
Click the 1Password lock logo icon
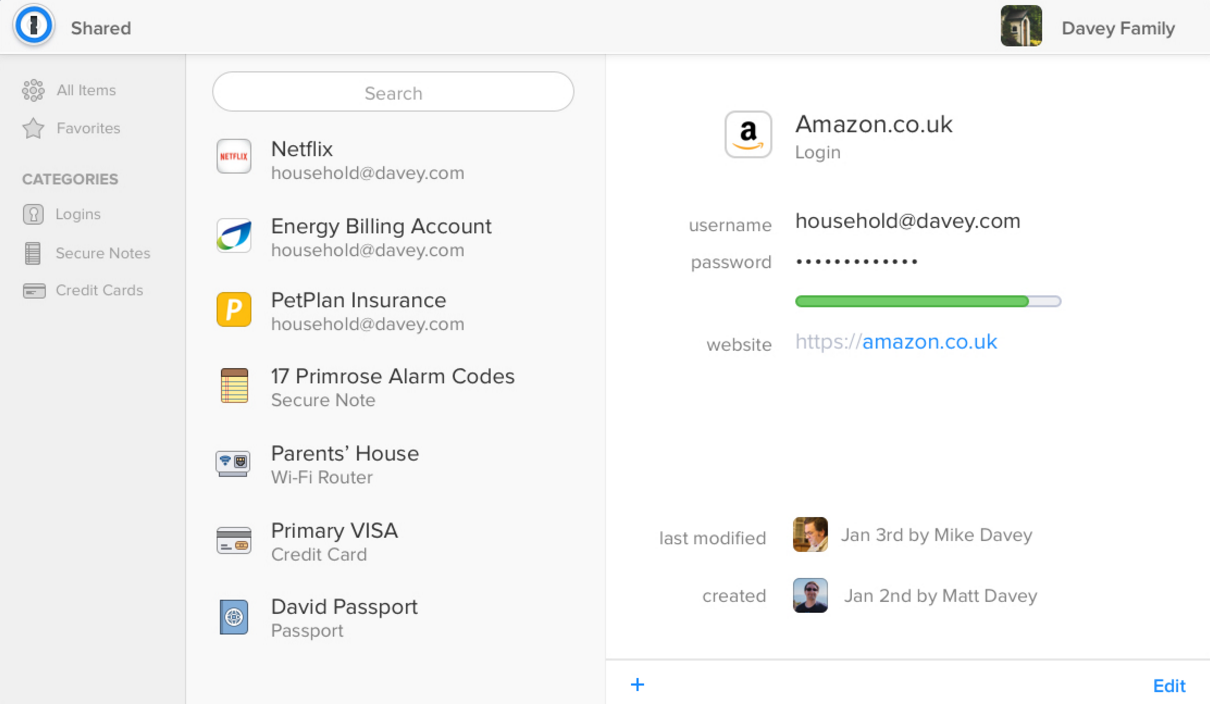pyautogui.click(x=33, y=27)
